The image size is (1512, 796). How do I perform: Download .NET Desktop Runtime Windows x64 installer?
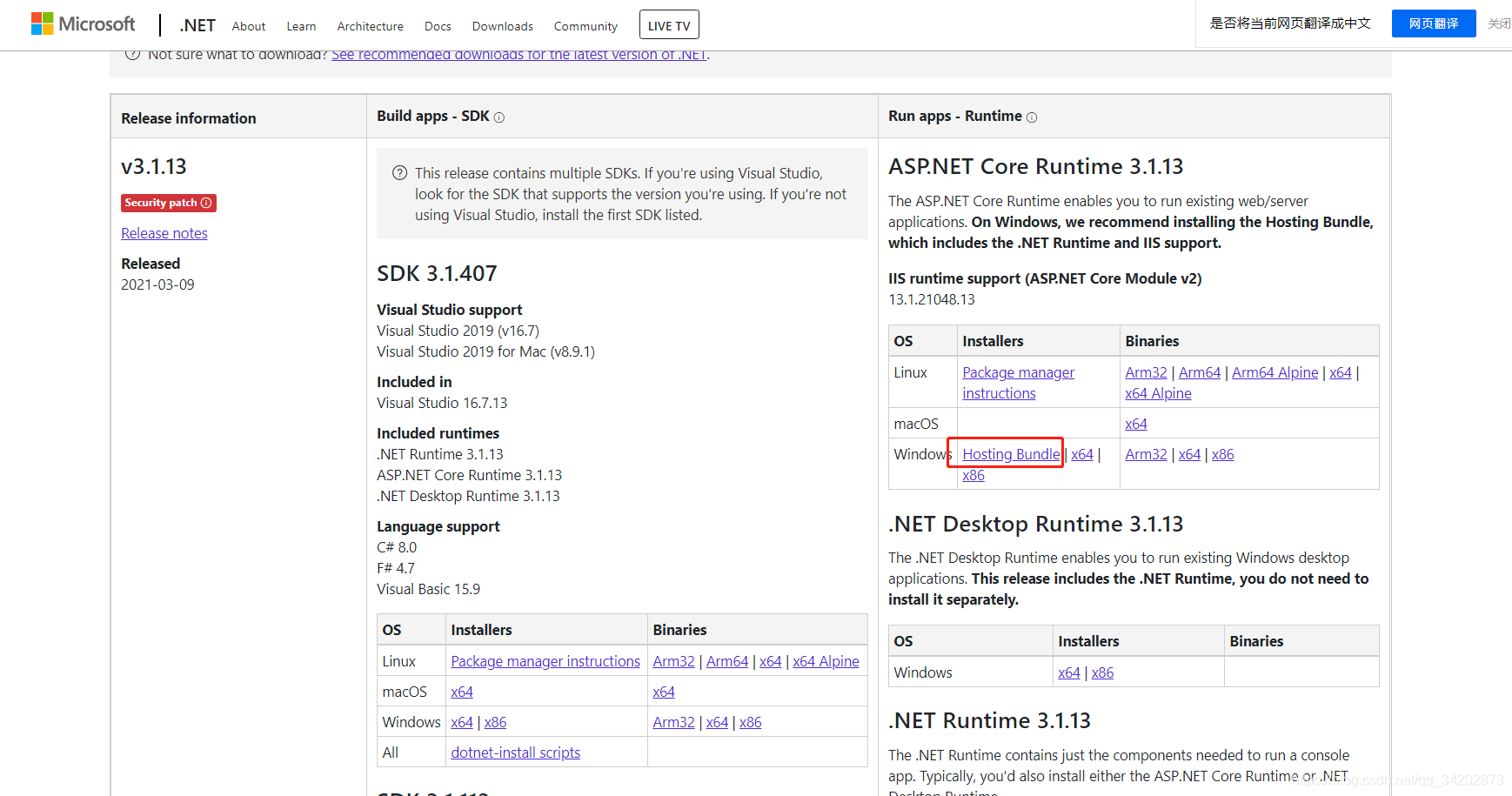coord(1069,672)
